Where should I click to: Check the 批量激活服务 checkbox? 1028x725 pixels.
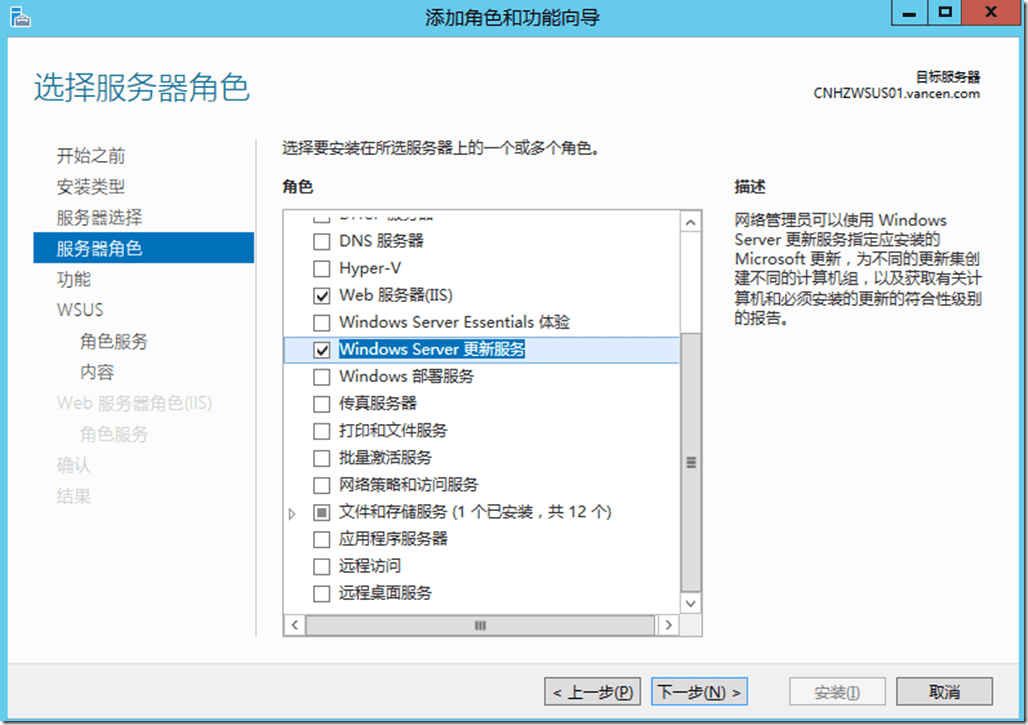coord(321,458)
